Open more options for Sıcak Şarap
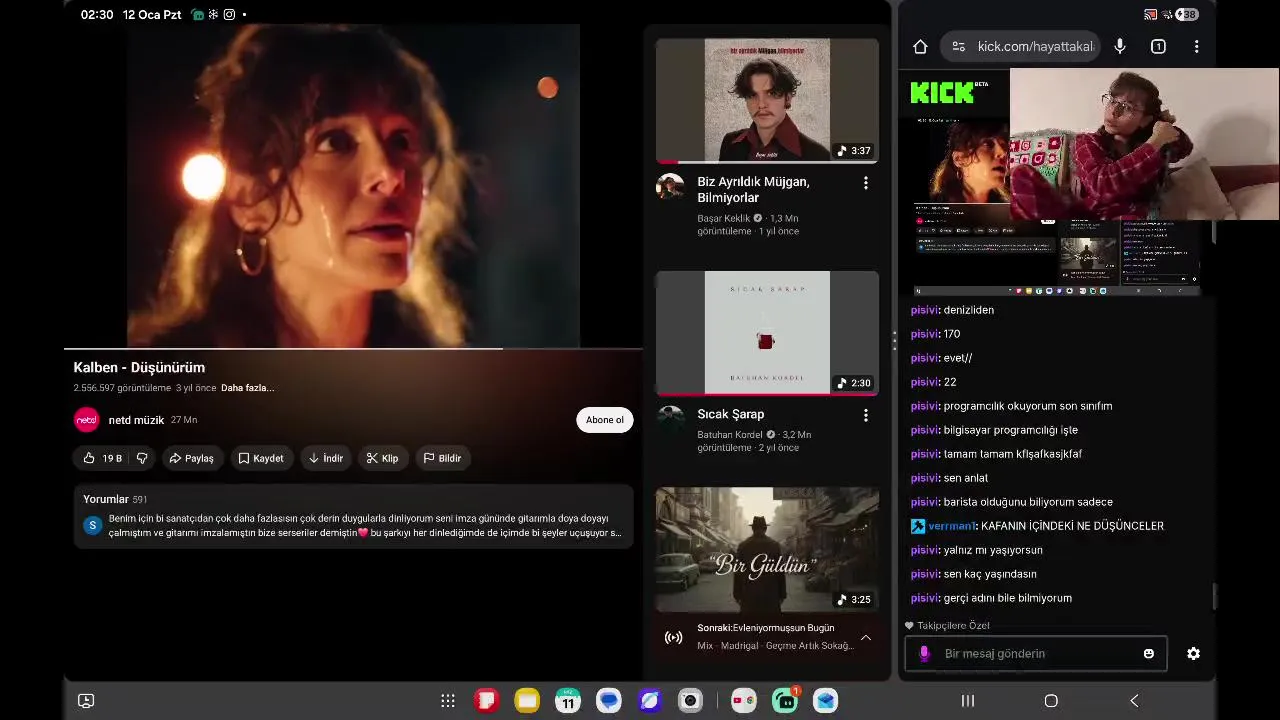Viewport: 1280px width, 720px height. point(865,415)
